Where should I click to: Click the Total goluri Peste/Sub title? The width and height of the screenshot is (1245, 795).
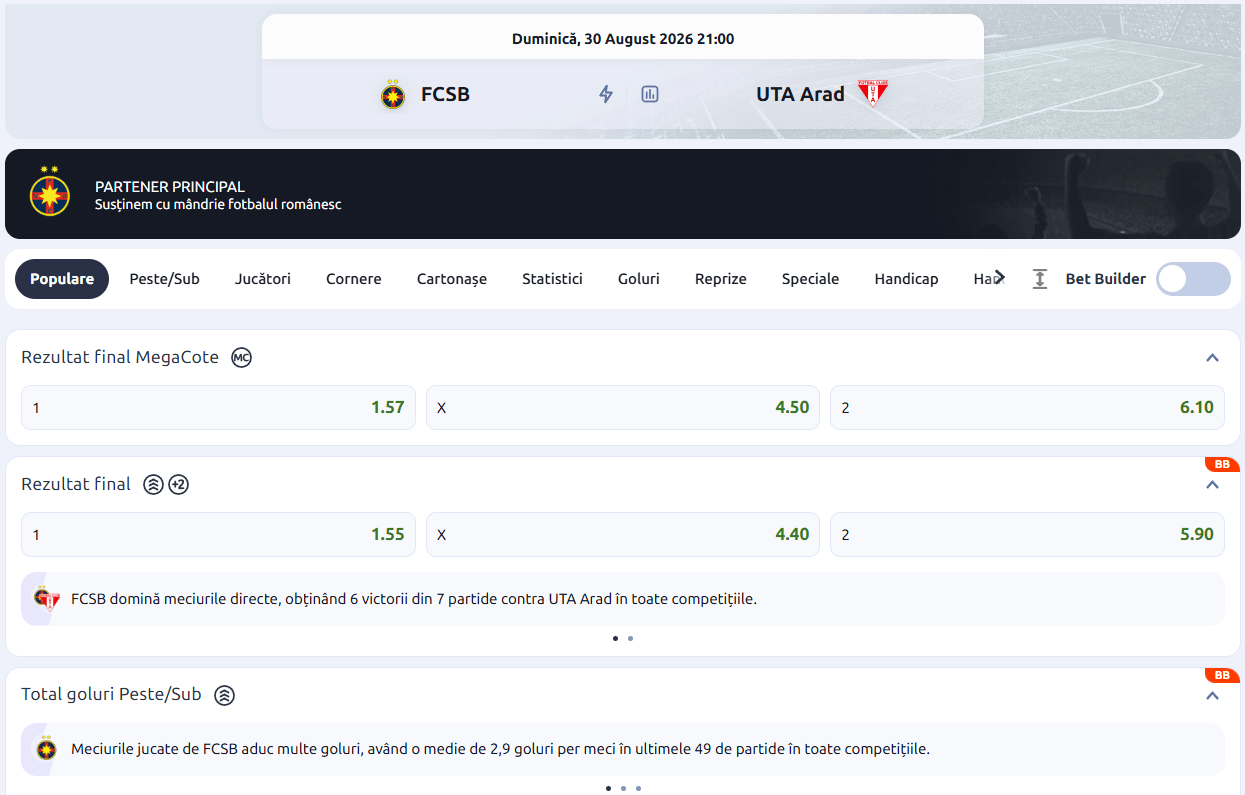(x=111, y=695)
